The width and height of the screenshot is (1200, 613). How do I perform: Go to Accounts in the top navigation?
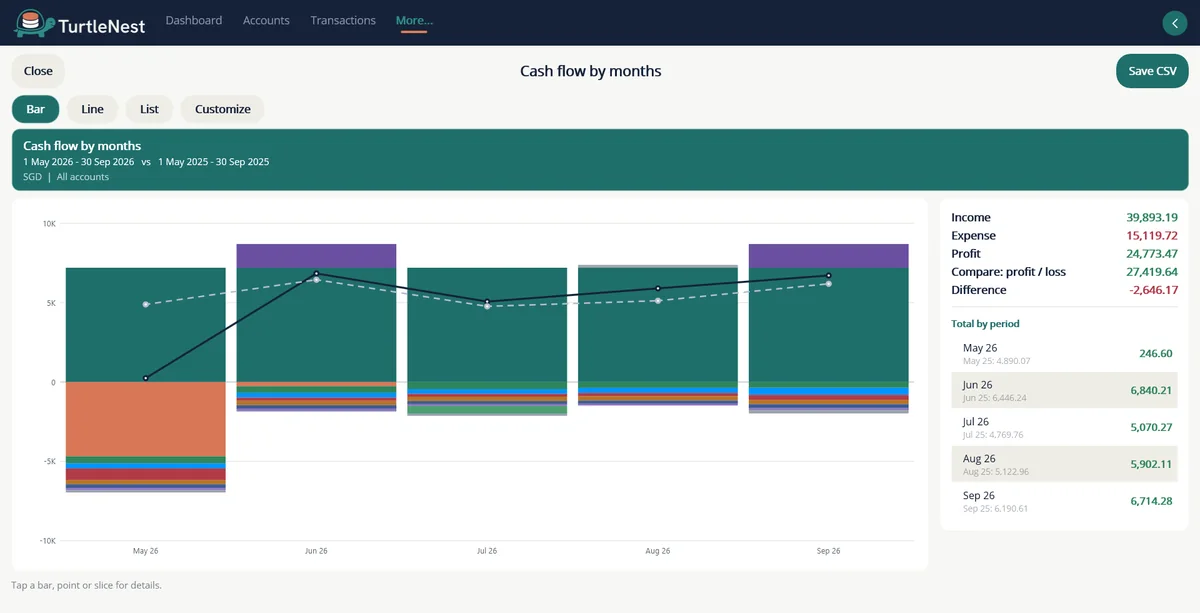click(x=266, y=20)
